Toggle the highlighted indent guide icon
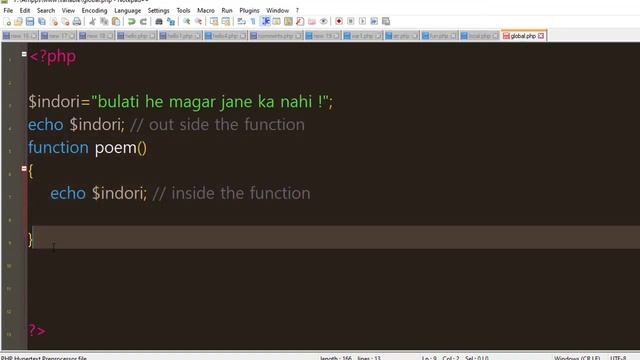640x360 pixels. 265,22
